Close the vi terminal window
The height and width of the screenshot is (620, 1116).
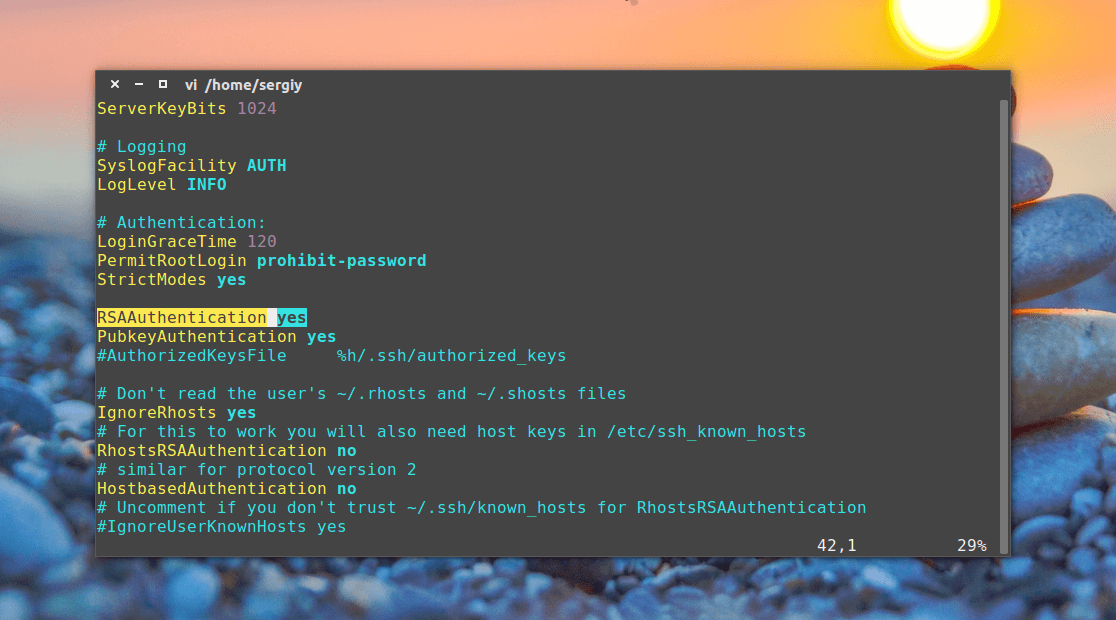[x=115, y=84]
